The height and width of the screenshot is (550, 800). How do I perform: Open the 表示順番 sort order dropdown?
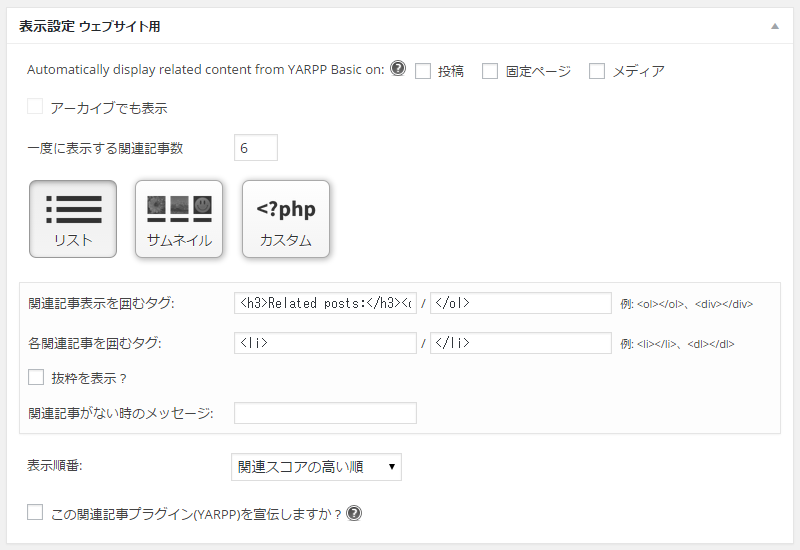click(316, 467)
